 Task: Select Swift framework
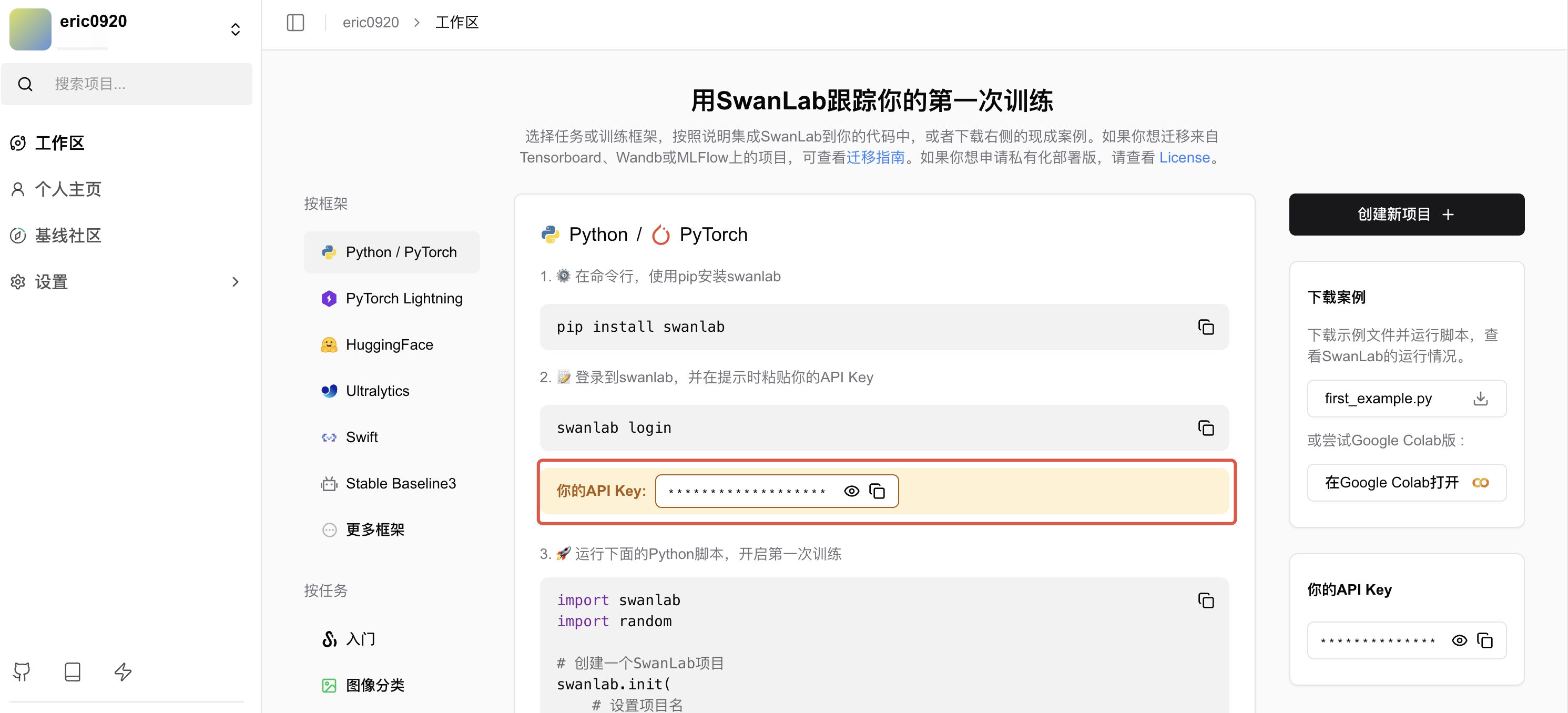click(391, 437)
